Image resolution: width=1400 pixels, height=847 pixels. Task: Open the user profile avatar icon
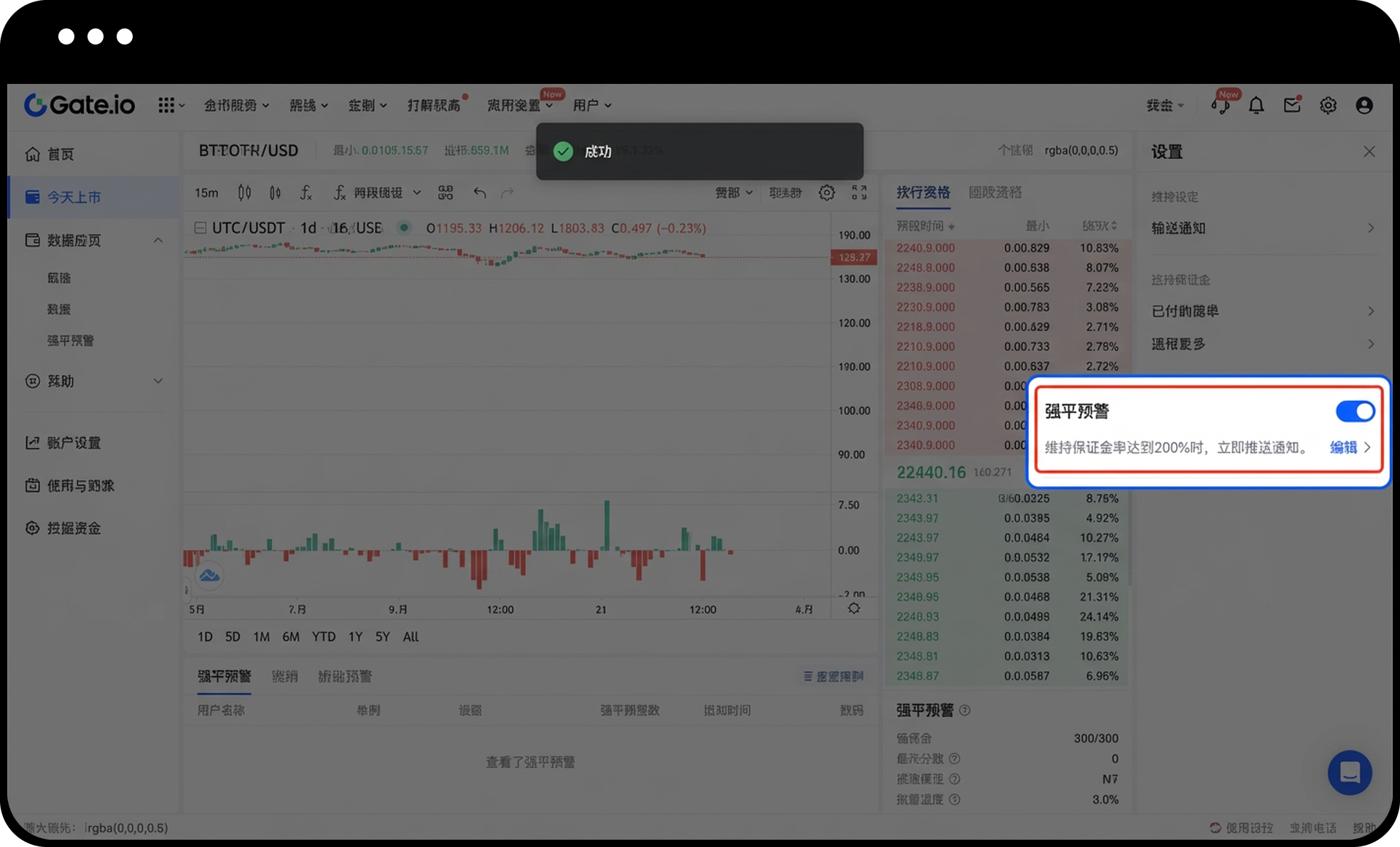pyautogui.click(x=1364, y=106)
